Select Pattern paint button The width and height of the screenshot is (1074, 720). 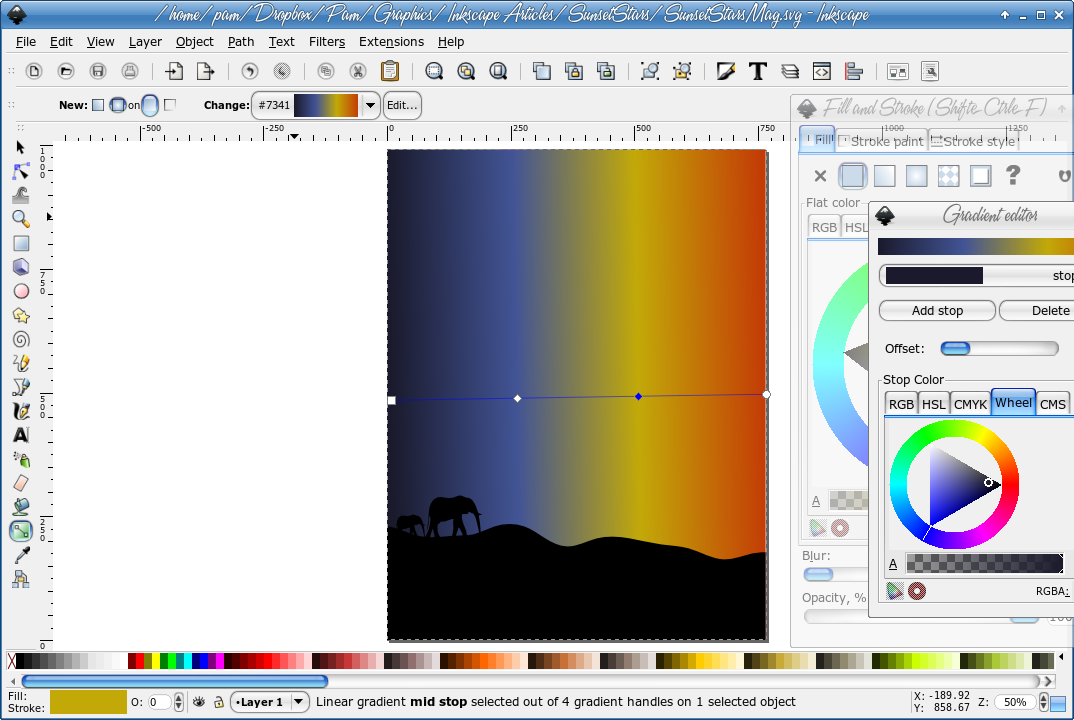coord(949,176)
